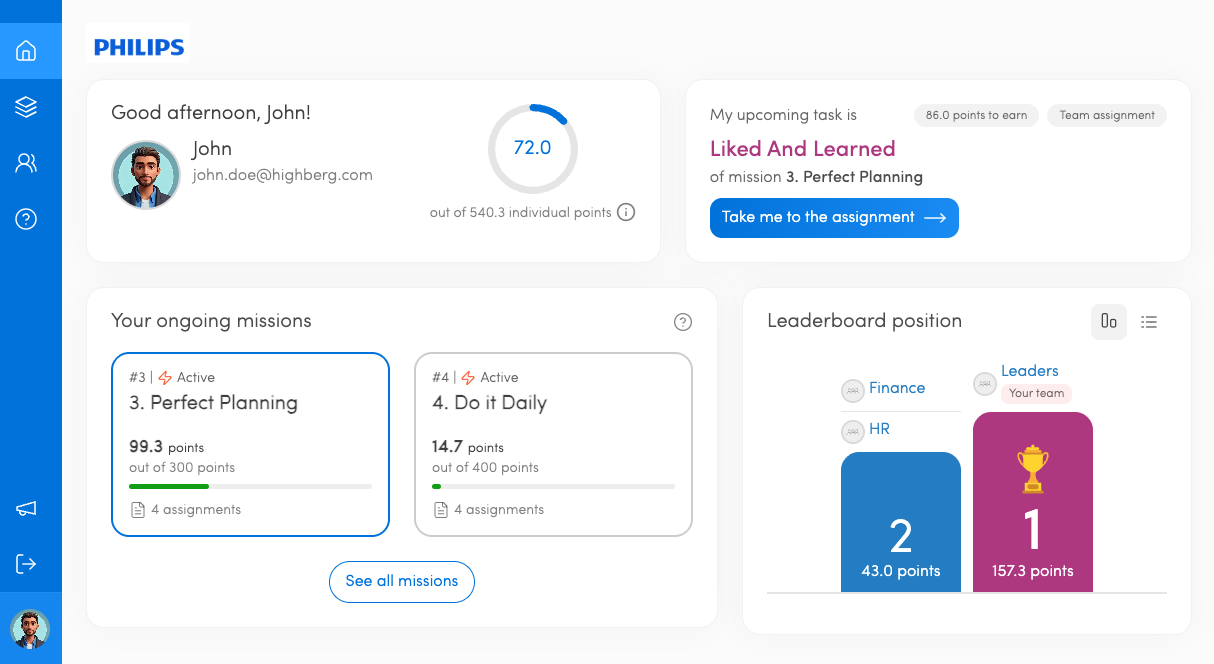Click help icon in ongoing missions card
The height and width of the screenshot is (664, 1214).
coord(683,322)
